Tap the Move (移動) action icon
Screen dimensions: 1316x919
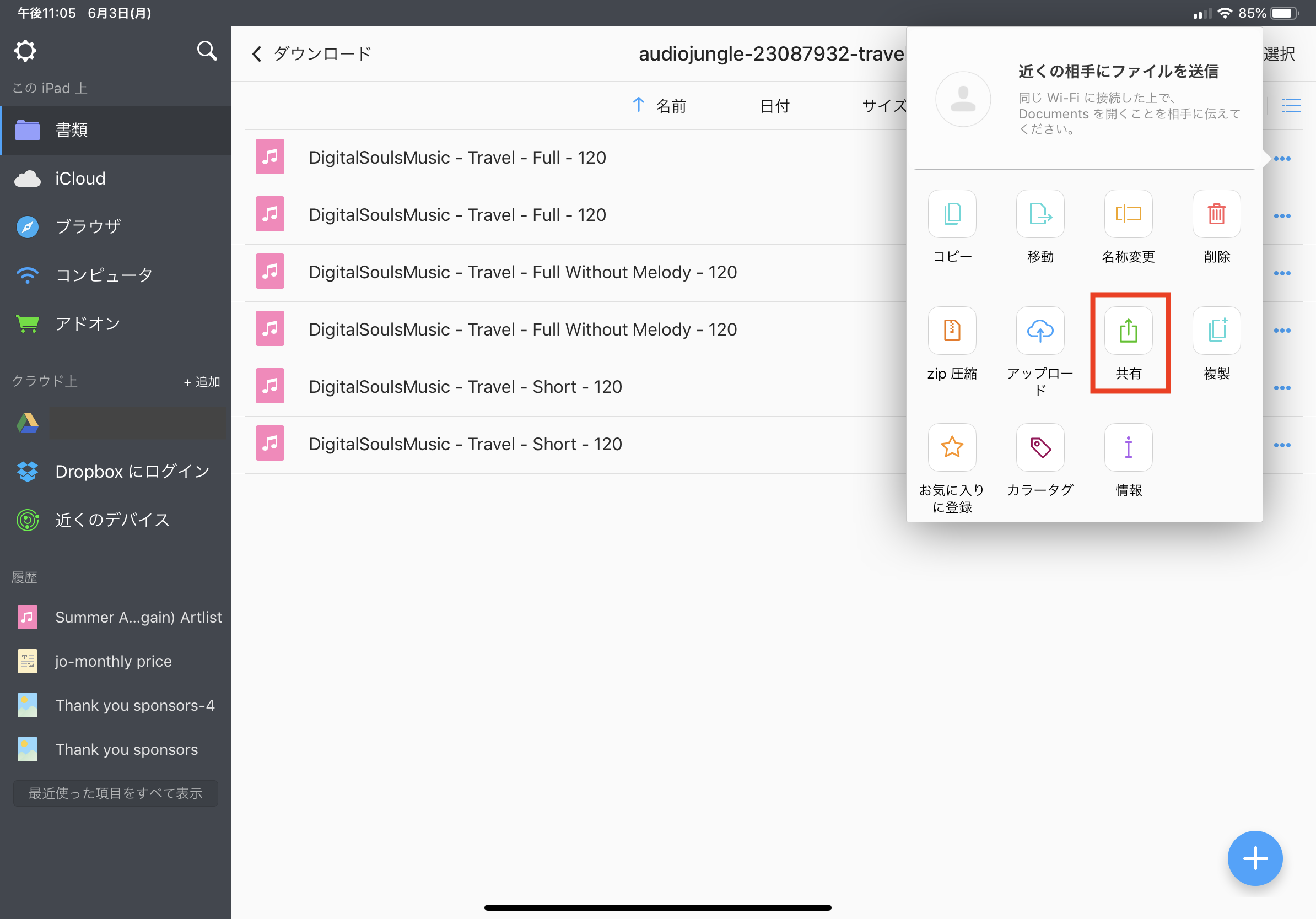point(1040,214)
